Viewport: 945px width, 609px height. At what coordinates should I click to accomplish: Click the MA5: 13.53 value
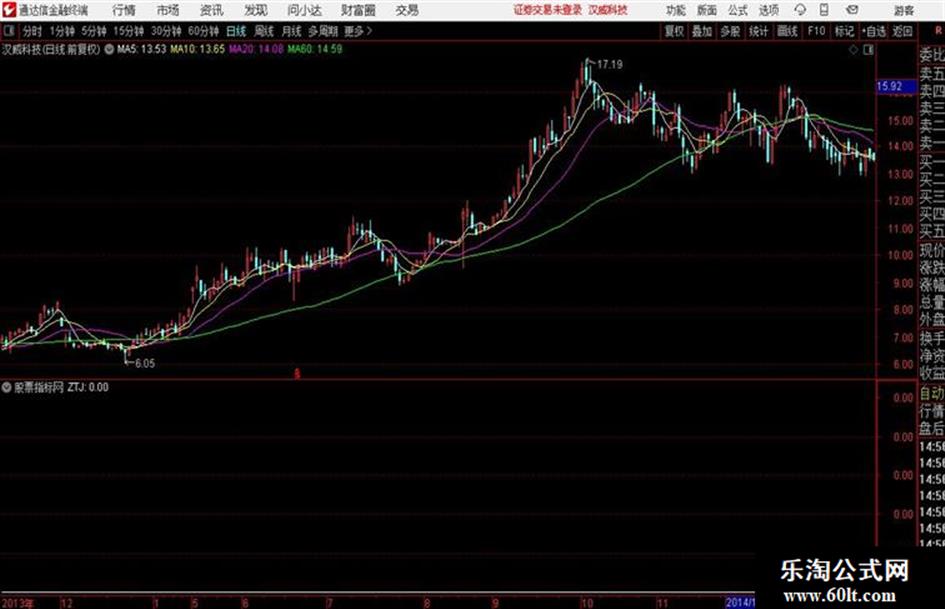(141, 49)
